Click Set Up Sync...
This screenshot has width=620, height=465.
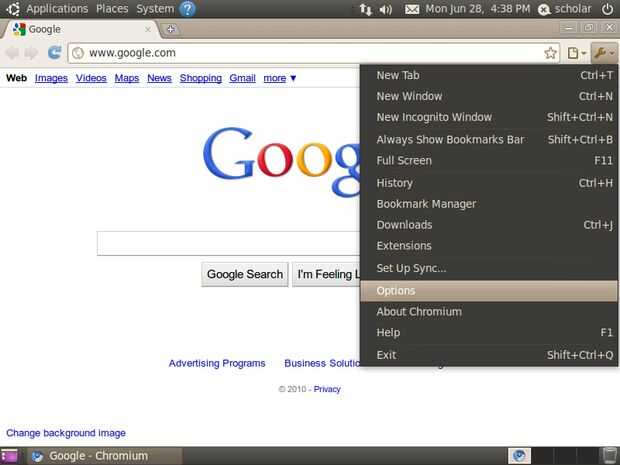[489, 268]
